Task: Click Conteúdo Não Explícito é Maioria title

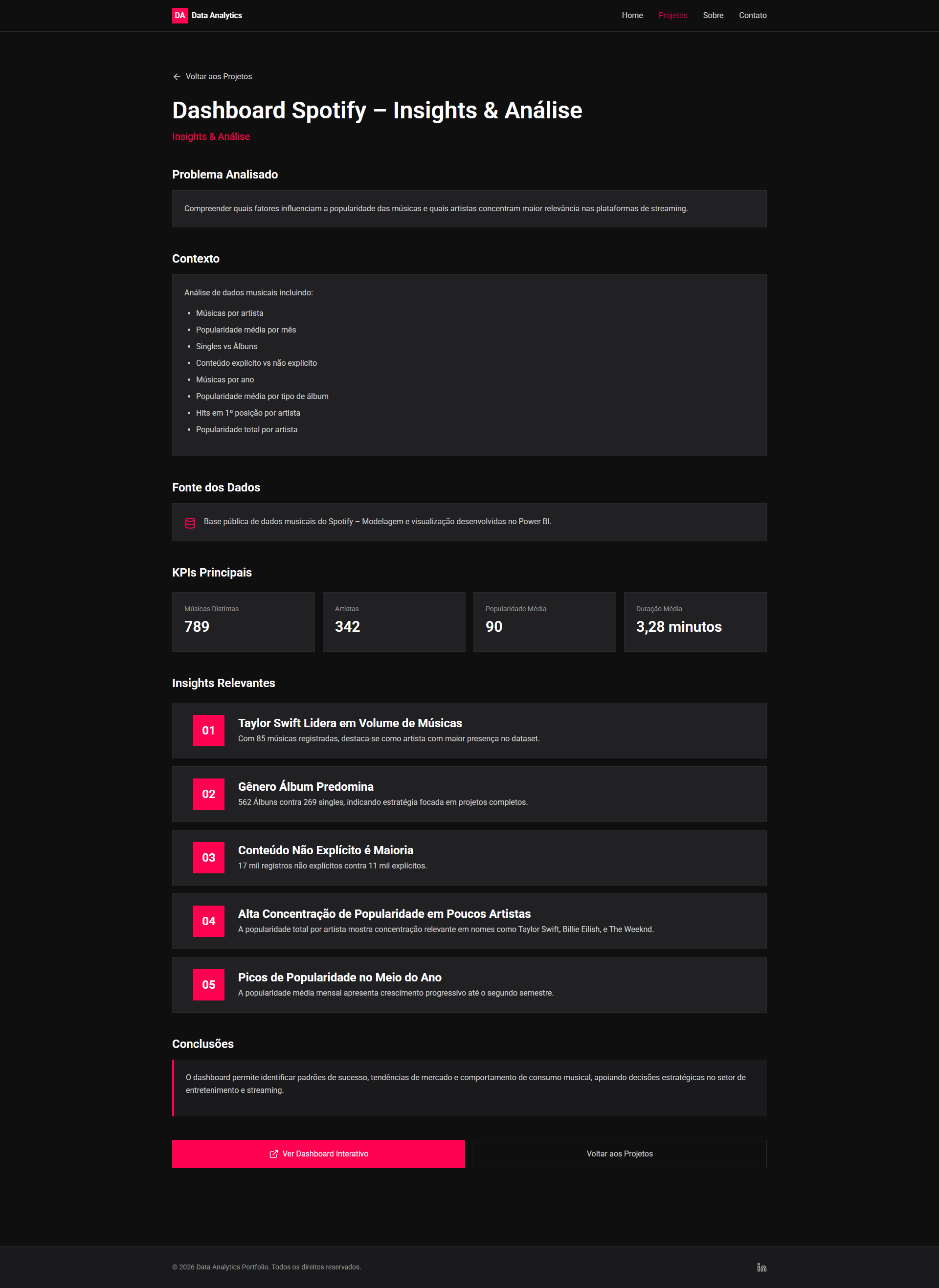Action: click(x=326, y=850)
